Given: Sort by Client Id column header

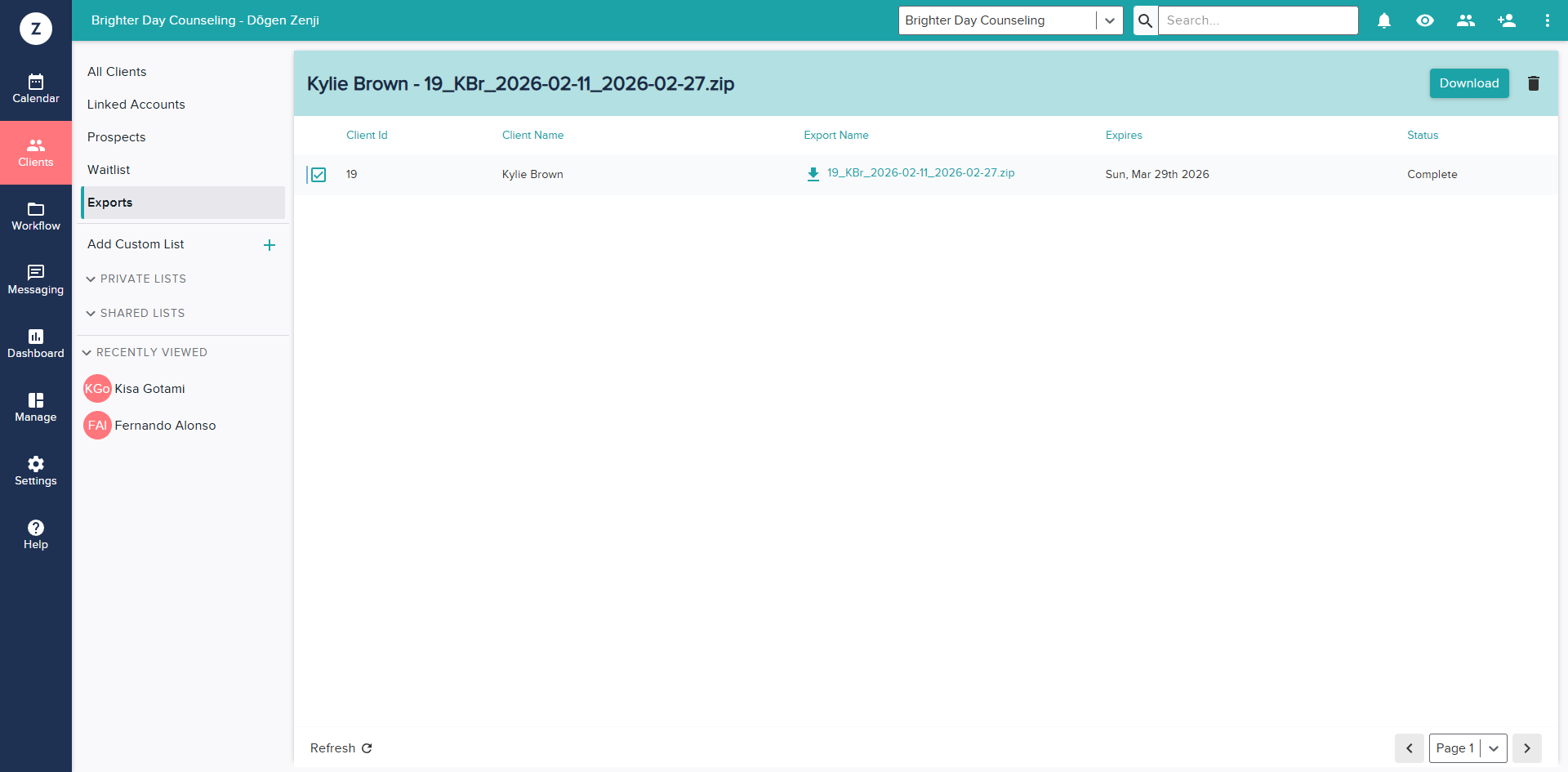Looking at the screenshot, I should [367, 136].
